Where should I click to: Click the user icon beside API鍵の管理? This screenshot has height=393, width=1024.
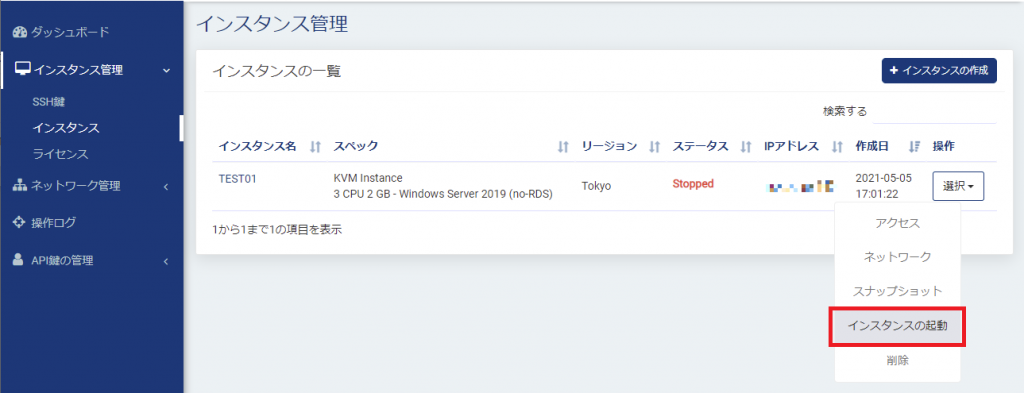click(x=18, y=260)
